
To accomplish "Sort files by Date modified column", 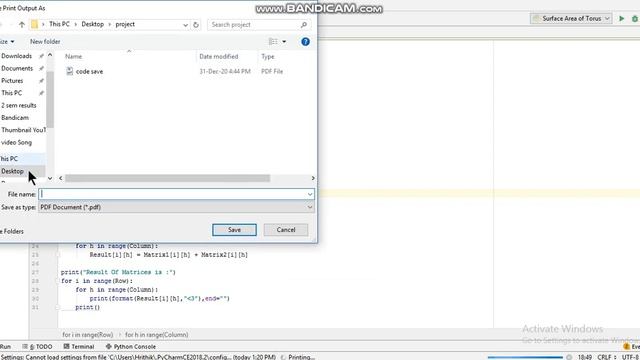I will pos(219,56).
